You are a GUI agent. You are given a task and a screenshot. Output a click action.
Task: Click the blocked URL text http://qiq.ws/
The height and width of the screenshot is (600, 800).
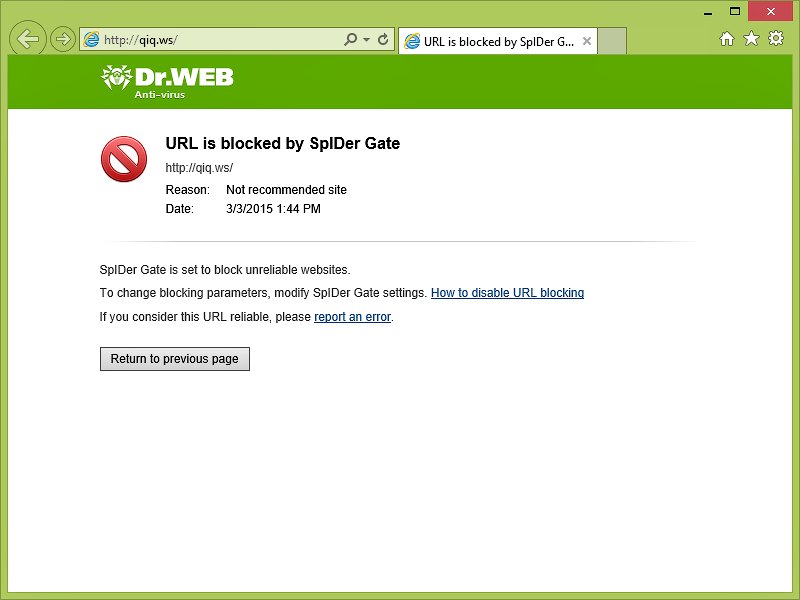(x=199, y=168)
